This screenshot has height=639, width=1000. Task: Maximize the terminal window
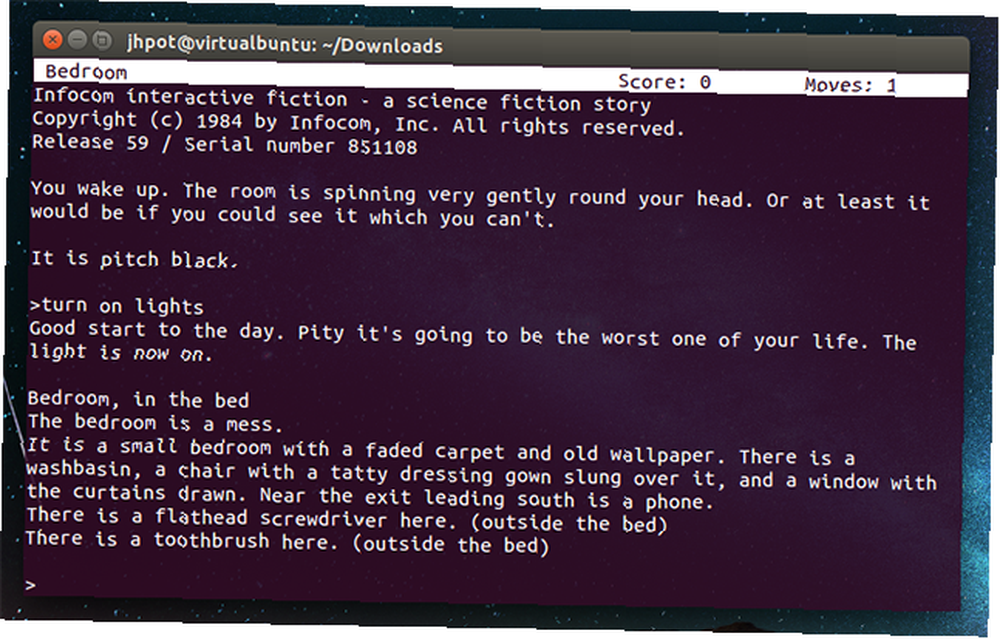101,41
